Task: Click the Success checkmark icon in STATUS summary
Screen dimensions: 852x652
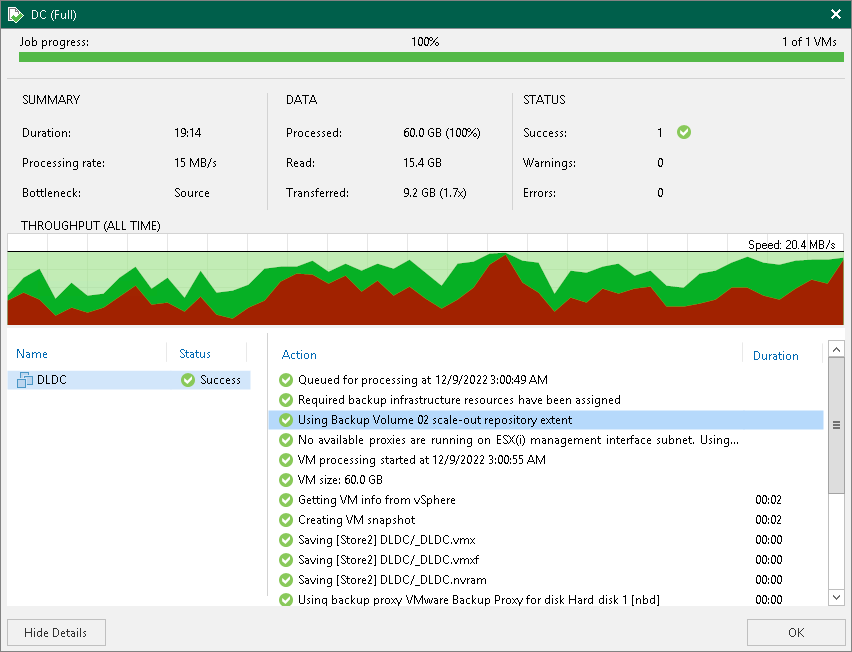Action: 683,132
